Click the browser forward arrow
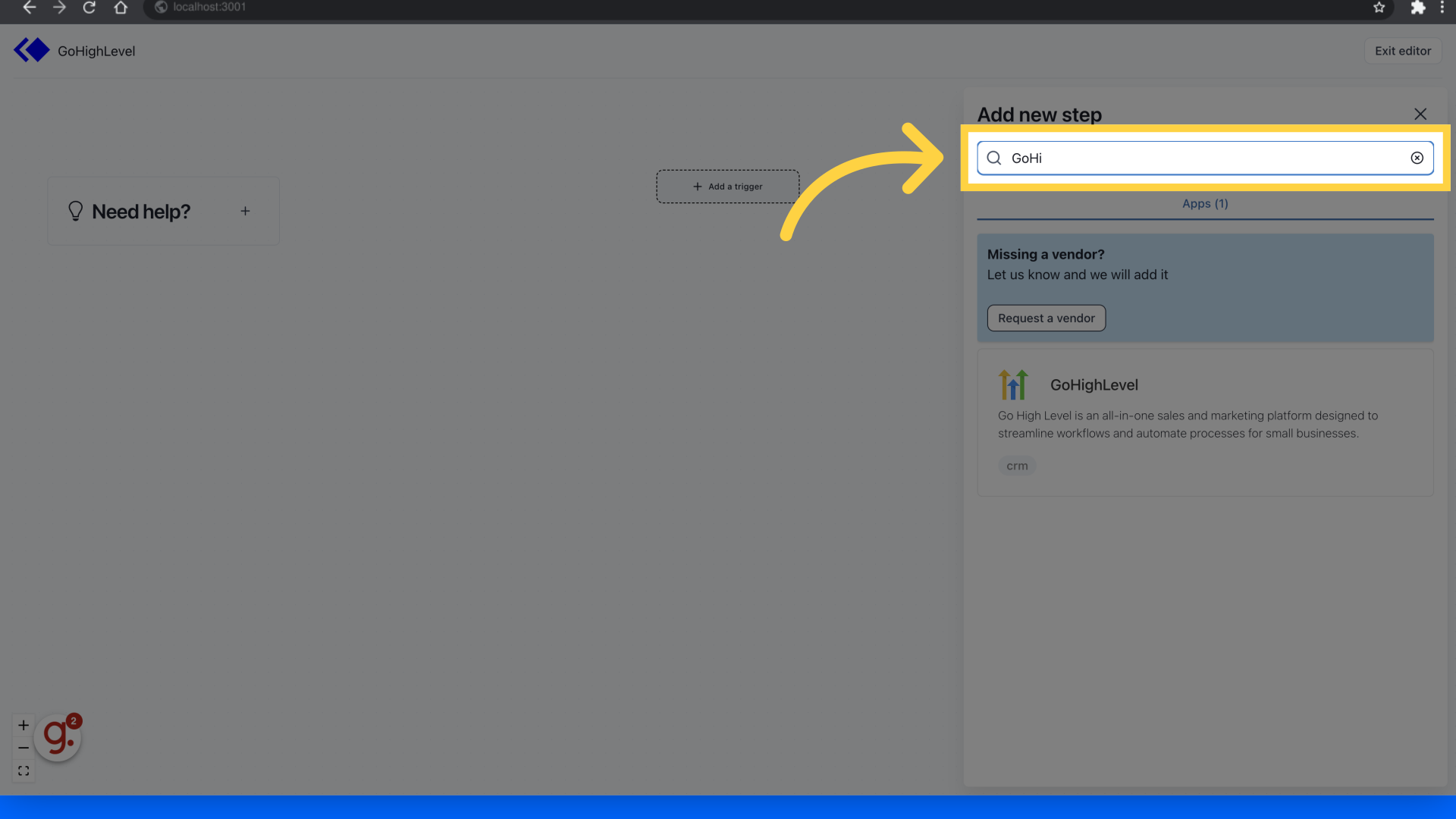Image resolution: width=1456 pixels, height=819 pixels. click(59, 8)
